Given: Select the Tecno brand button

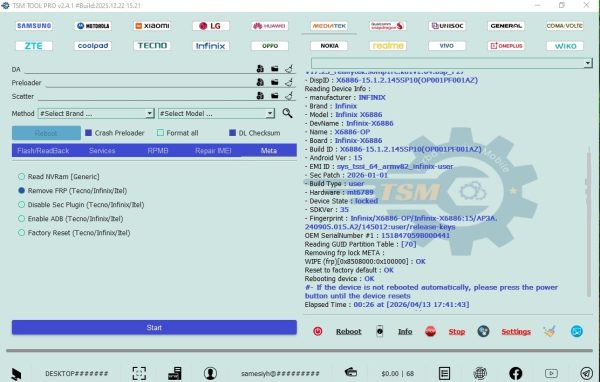Looking at the screenshot, I should click(152, 46).
